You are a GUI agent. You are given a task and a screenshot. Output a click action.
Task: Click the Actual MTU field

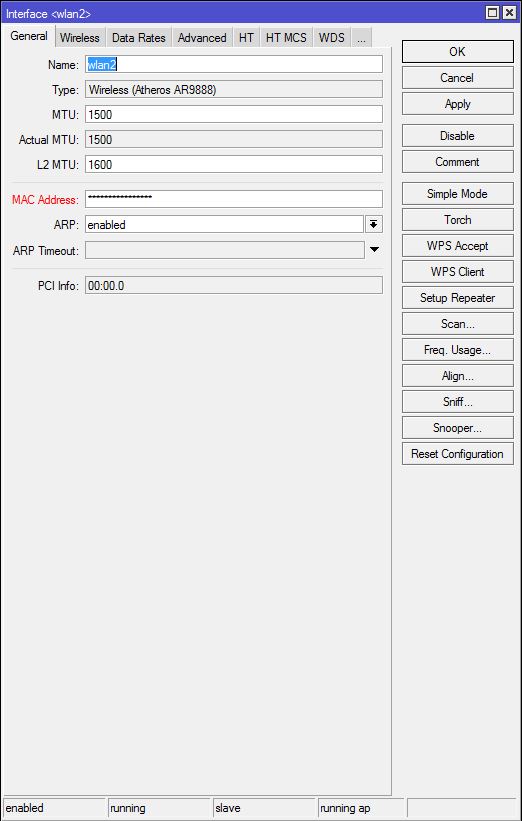coord(234,139)
